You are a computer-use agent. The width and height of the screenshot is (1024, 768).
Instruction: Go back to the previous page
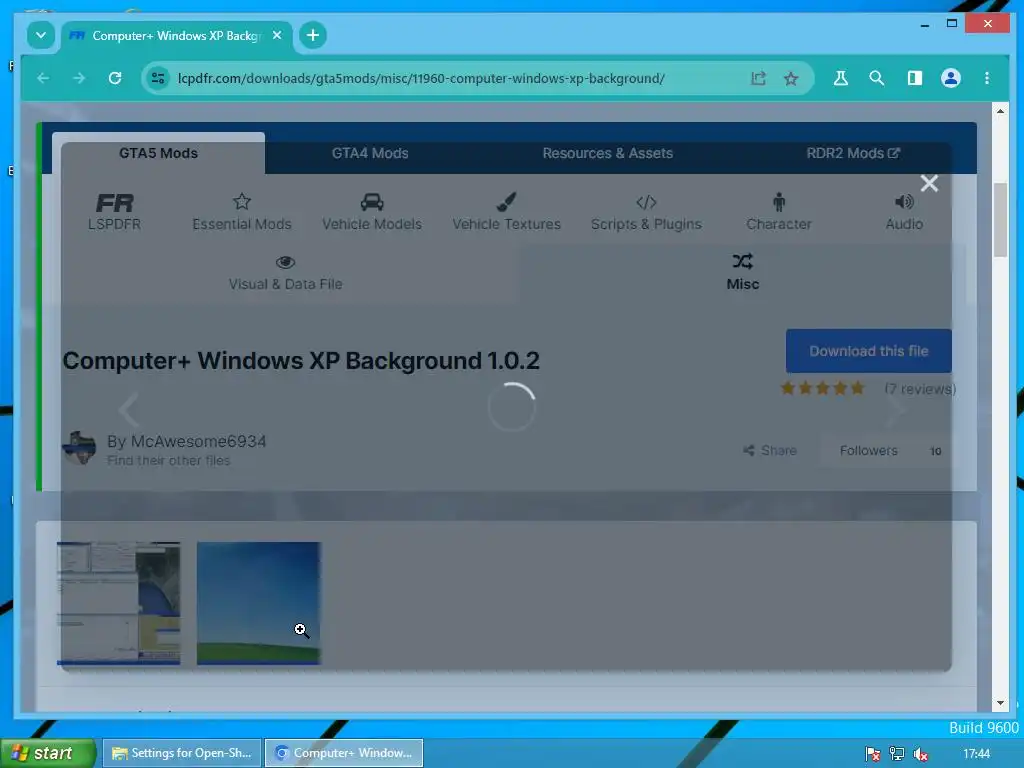pyautogui.click(x=43, y=78)
